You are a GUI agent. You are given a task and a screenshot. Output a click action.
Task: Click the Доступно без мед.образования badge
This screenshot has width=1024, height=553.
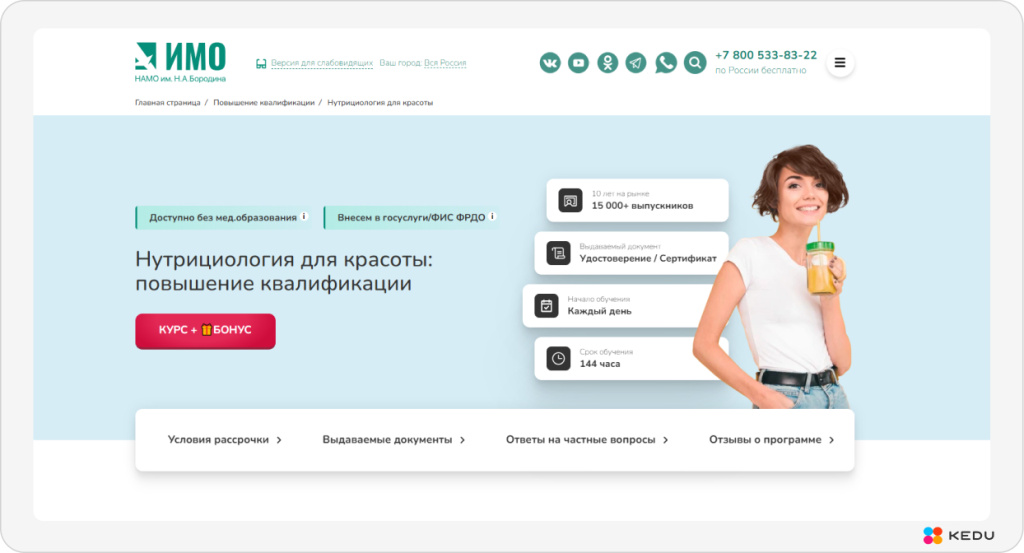222,217
